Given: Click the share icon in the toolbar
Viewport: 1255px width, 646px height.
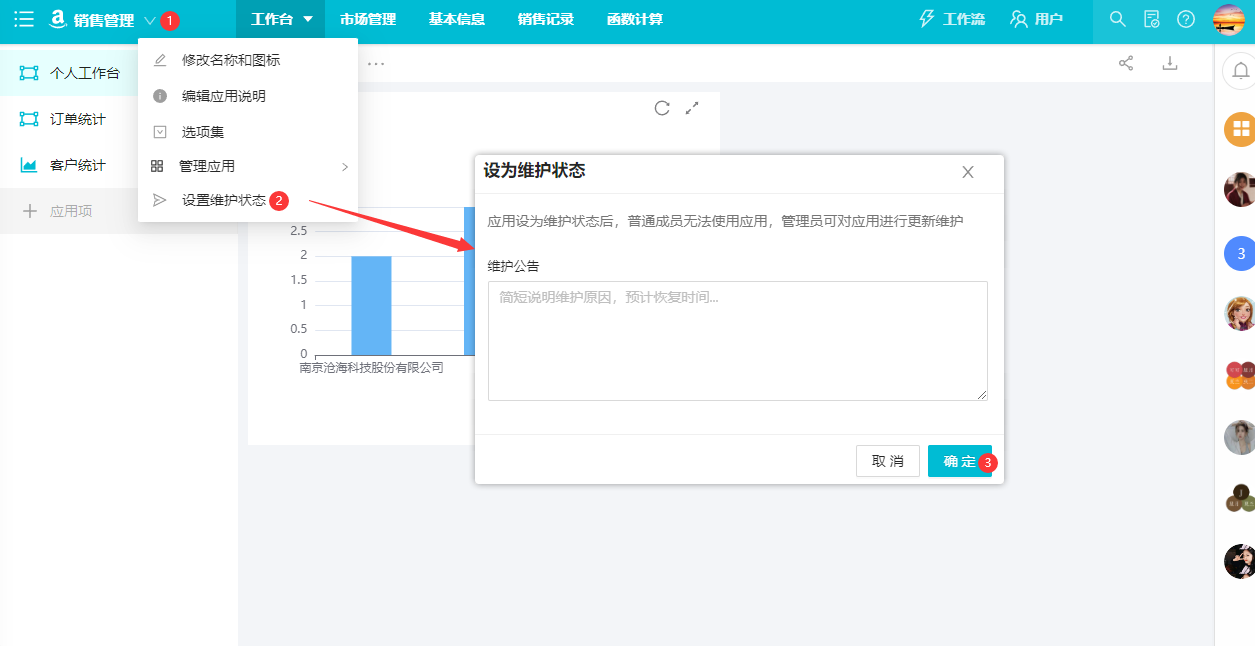Looking at the screenshot, I should pos(1126,64).
